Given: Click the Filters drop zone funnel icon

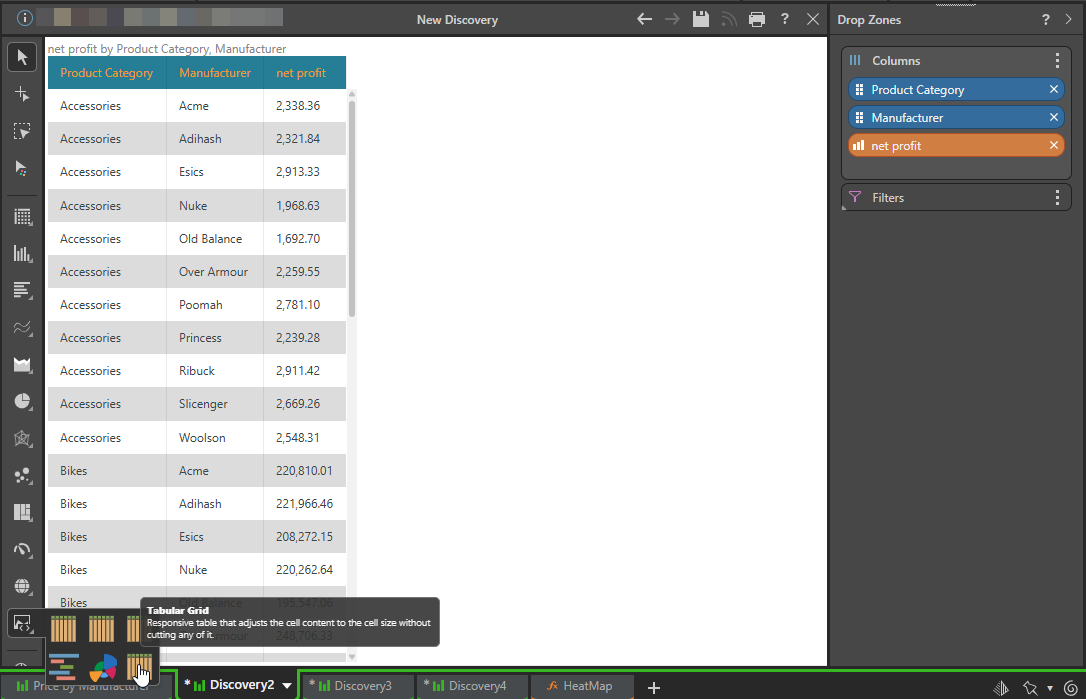Looking at the screenshot, I should pos(855,197).
